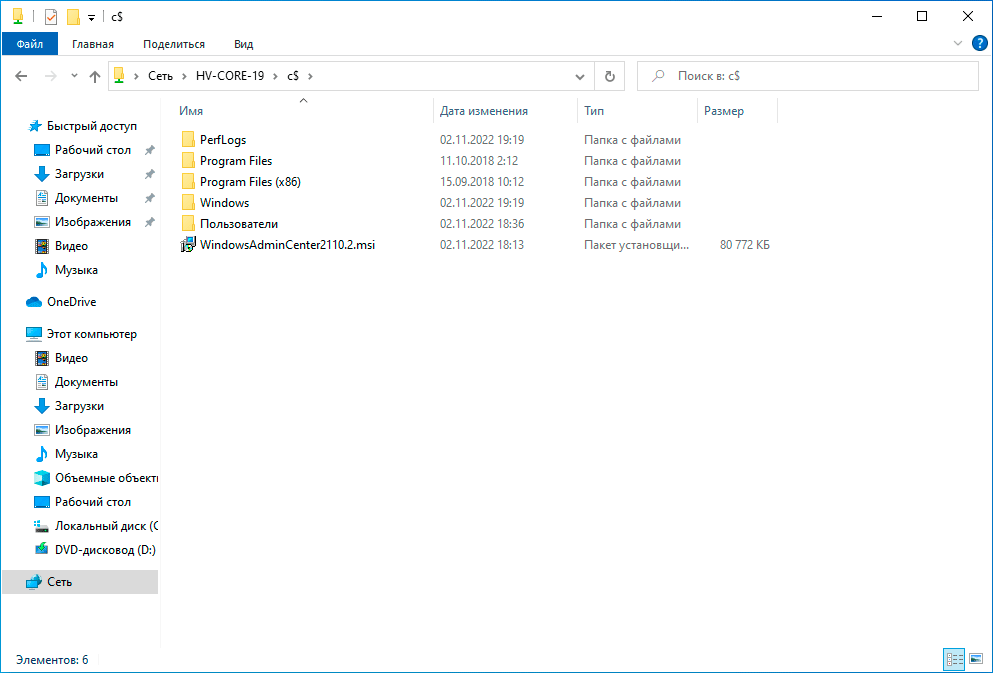Click the HV-CORE-19 breadcrumb segment
This screenshot has width=993, height=673.
tap(230, 76)
